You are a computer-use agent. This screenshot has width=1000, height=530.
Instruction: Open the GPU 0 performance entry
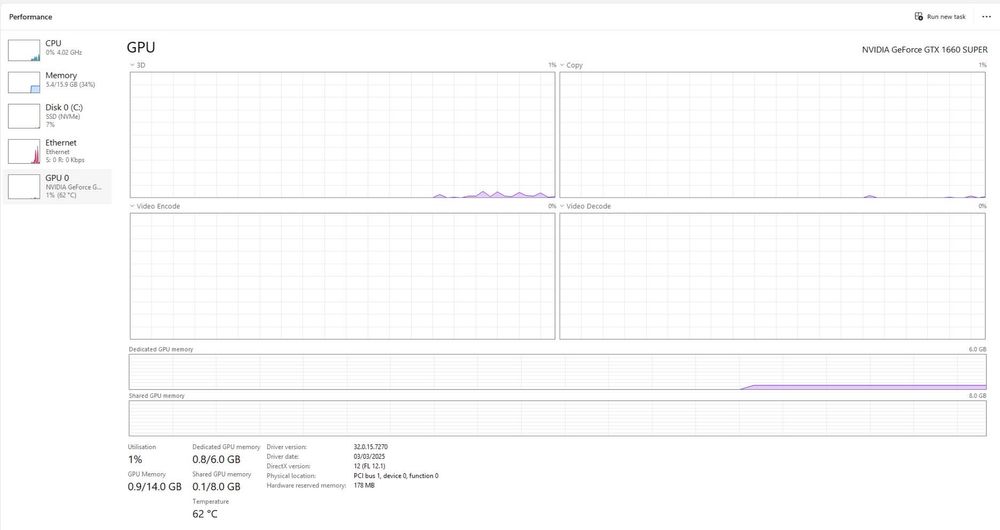coord(57,187)
